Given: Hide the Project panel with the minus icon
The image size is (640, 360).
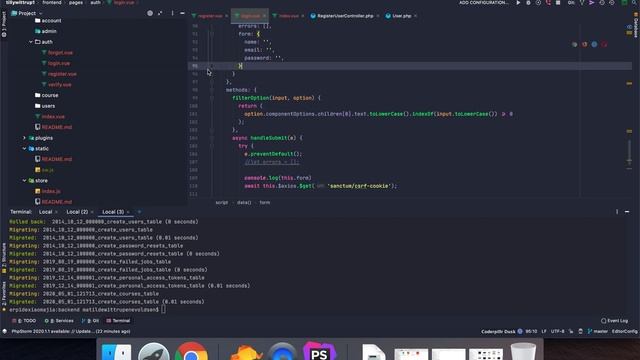Looking at the screenshot, I should (x=182, y=13).
